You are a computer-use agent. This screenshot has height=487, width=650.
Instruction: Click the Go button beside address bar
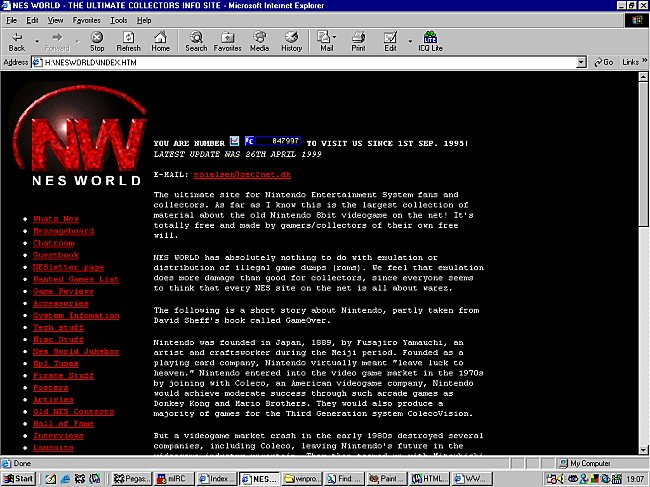tap(602, 62)
